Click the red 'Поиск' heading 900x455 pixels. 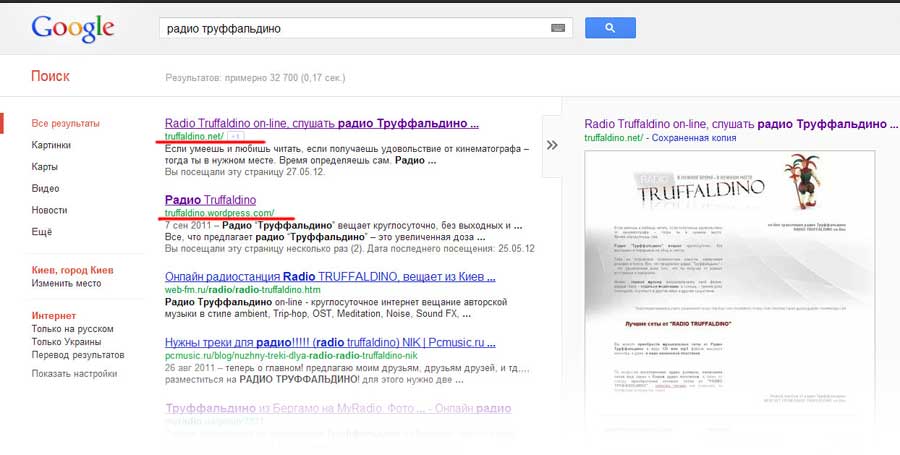click(x=51, y=76)
